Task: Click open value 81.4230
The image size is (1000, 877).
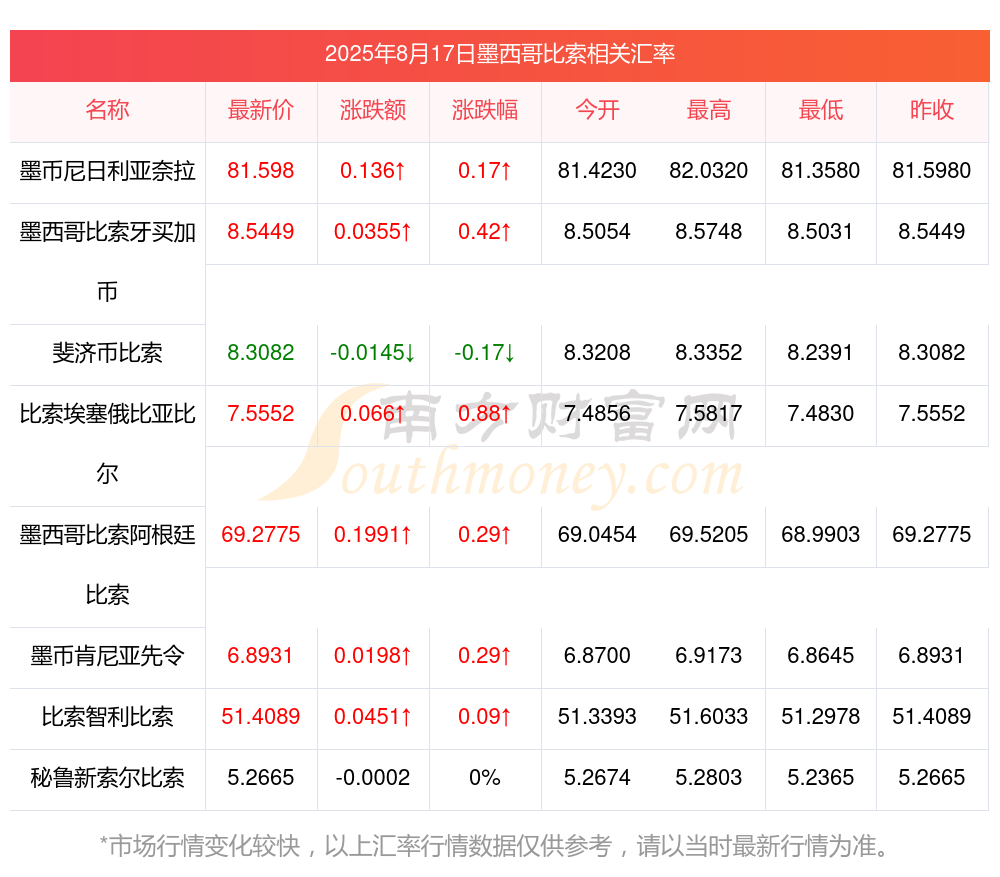Action: 597,171
